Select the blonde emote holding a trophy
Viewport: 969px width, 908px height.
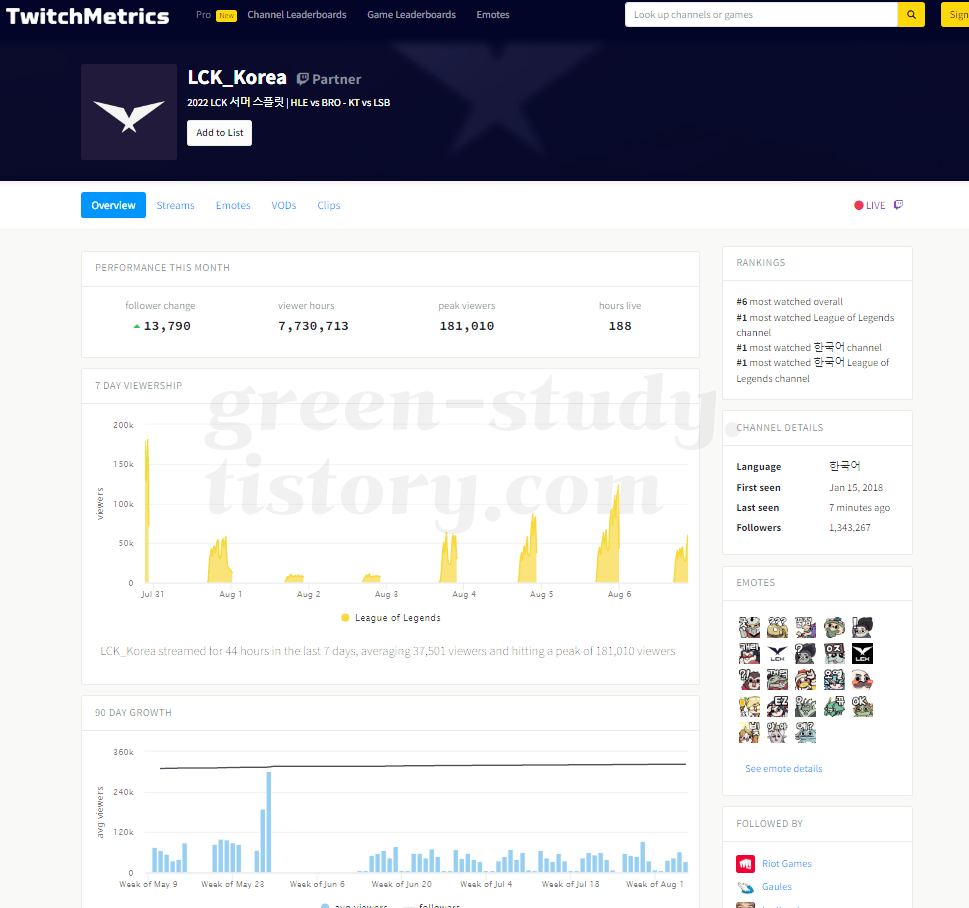750,706
